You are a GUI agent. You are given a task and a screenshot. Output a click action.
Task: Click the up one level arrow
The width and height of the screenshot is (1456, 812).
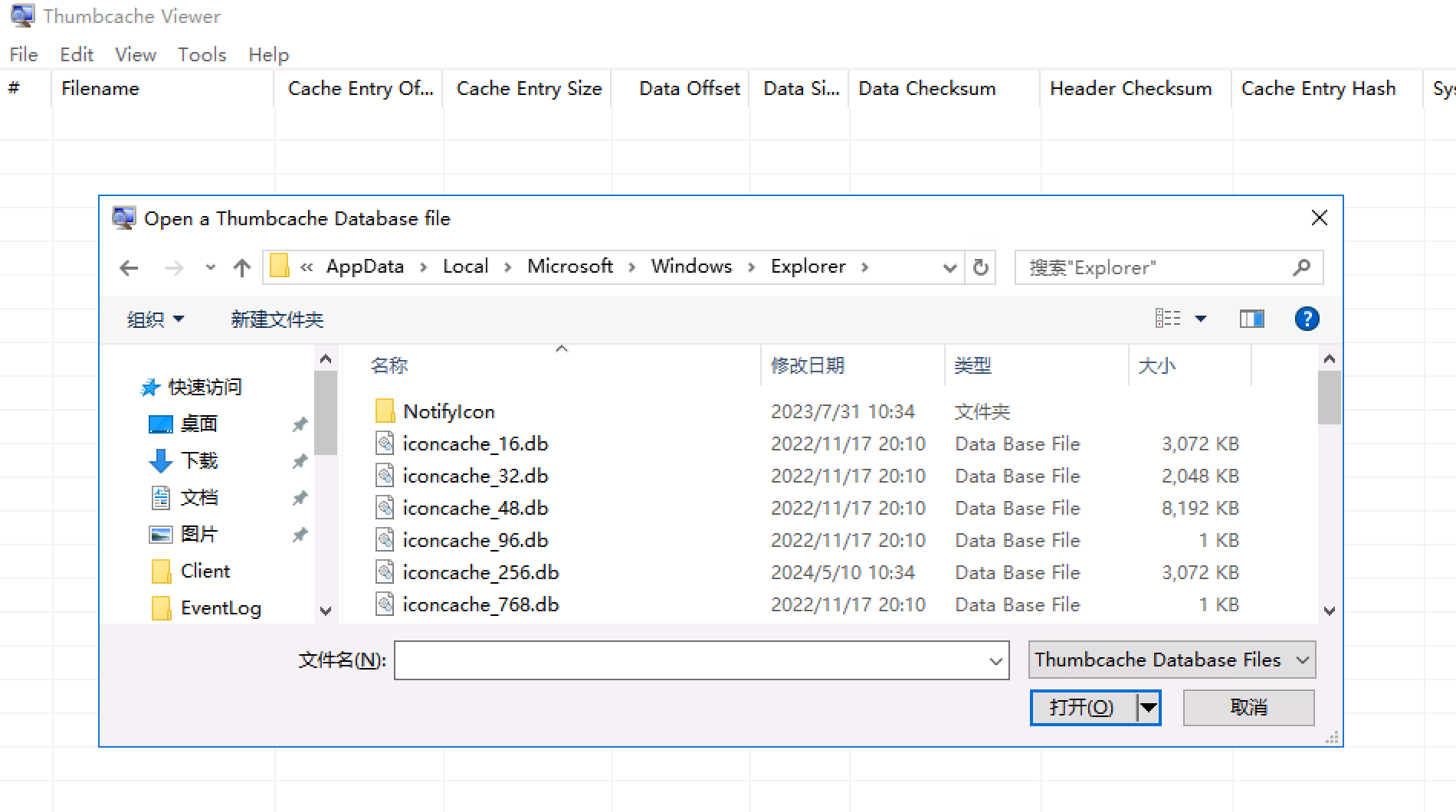(x=241, y=267)
